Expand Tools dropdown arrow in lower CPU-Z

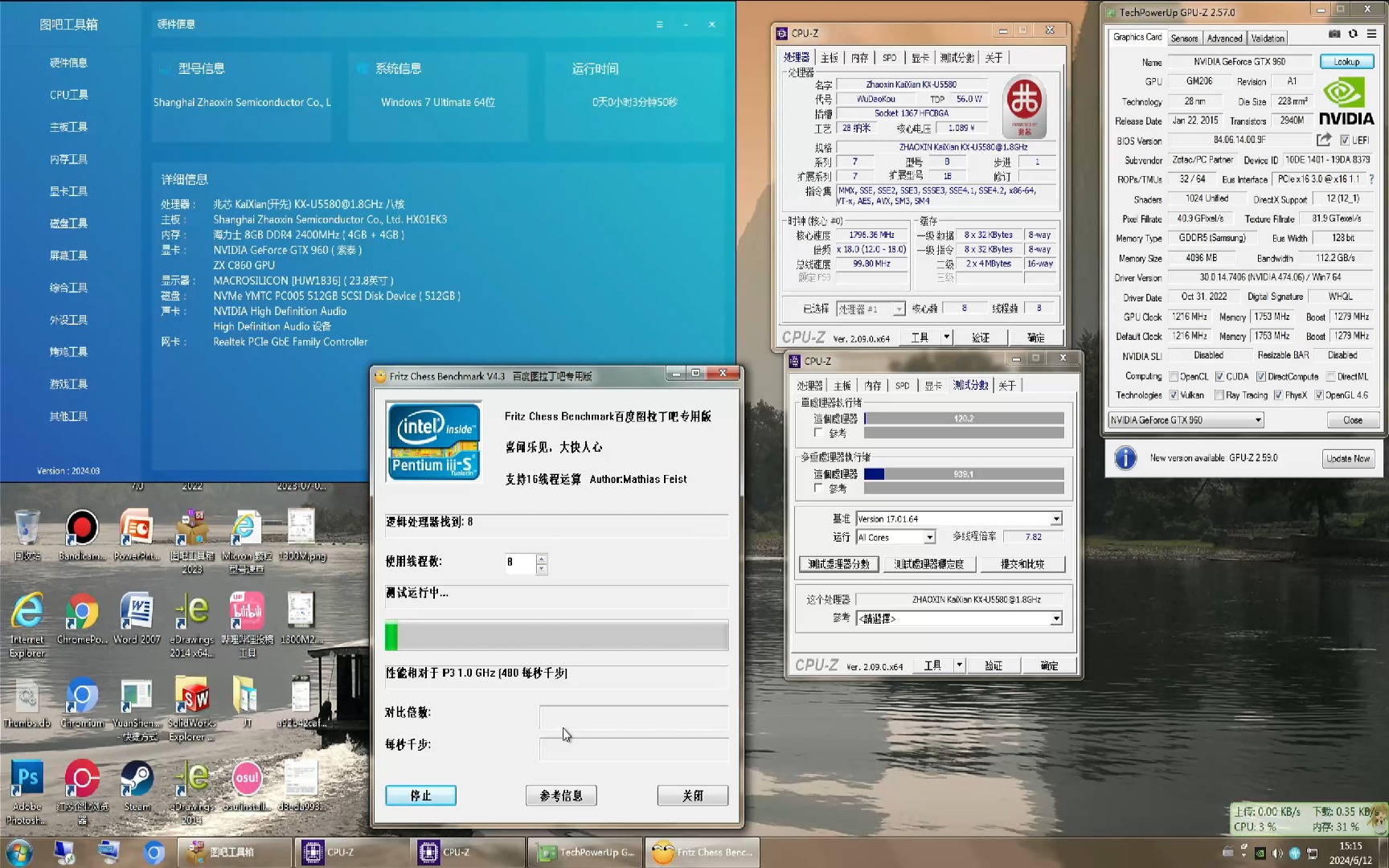[x=959, y=665]
